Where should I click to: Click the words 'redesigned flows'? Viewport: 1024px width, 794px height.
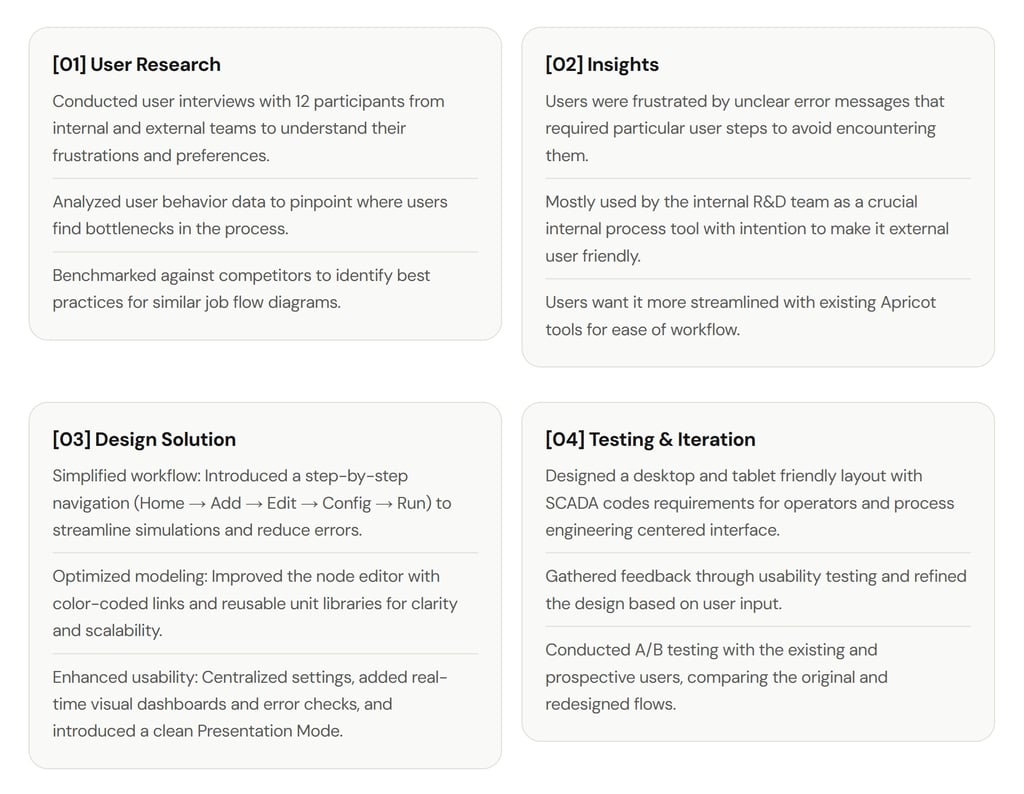tap(610, 705)
